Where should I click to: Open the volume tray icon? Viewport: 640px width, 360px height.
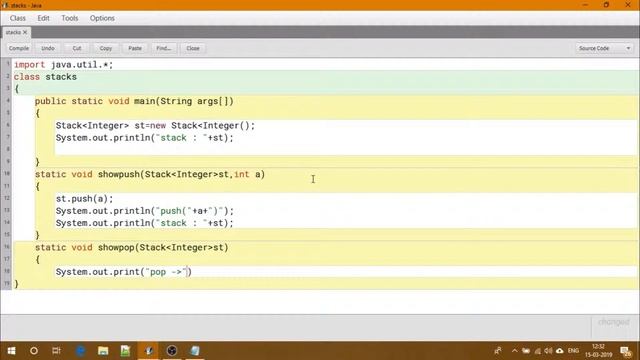548,351
